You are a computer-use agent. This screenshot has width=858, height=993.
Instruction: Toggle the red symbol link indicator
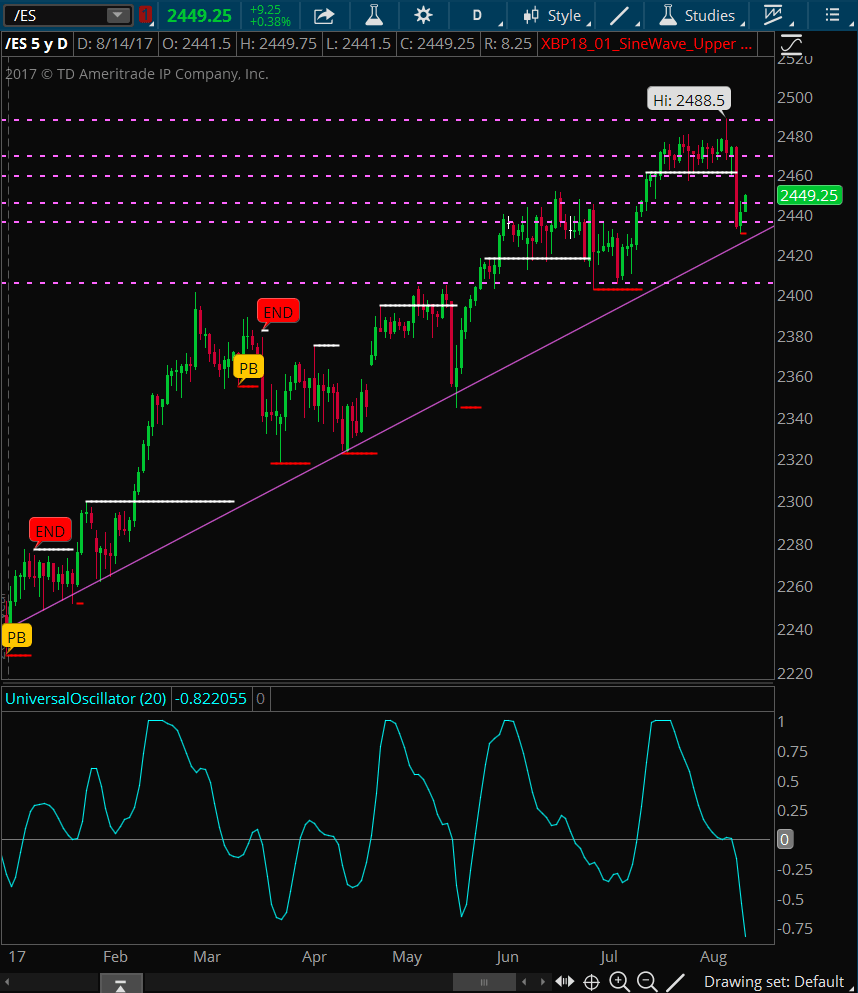(x=146, y=15)
